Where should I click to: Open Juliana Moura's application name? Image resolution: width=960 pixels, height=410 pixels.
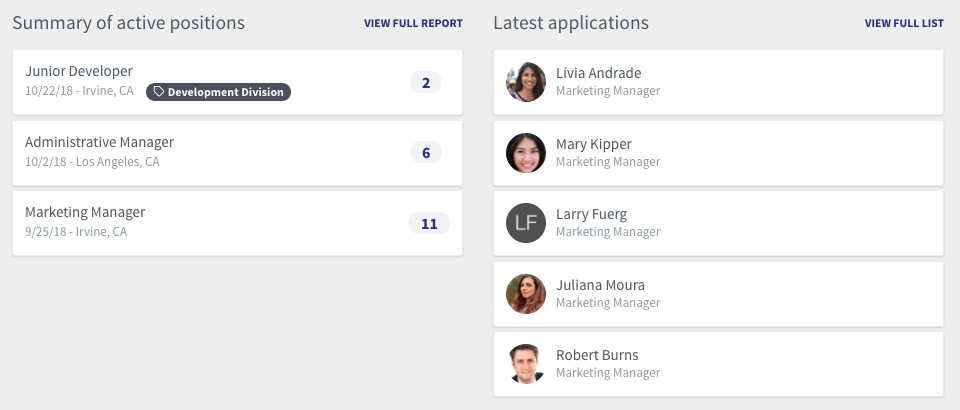click(600, 285)
